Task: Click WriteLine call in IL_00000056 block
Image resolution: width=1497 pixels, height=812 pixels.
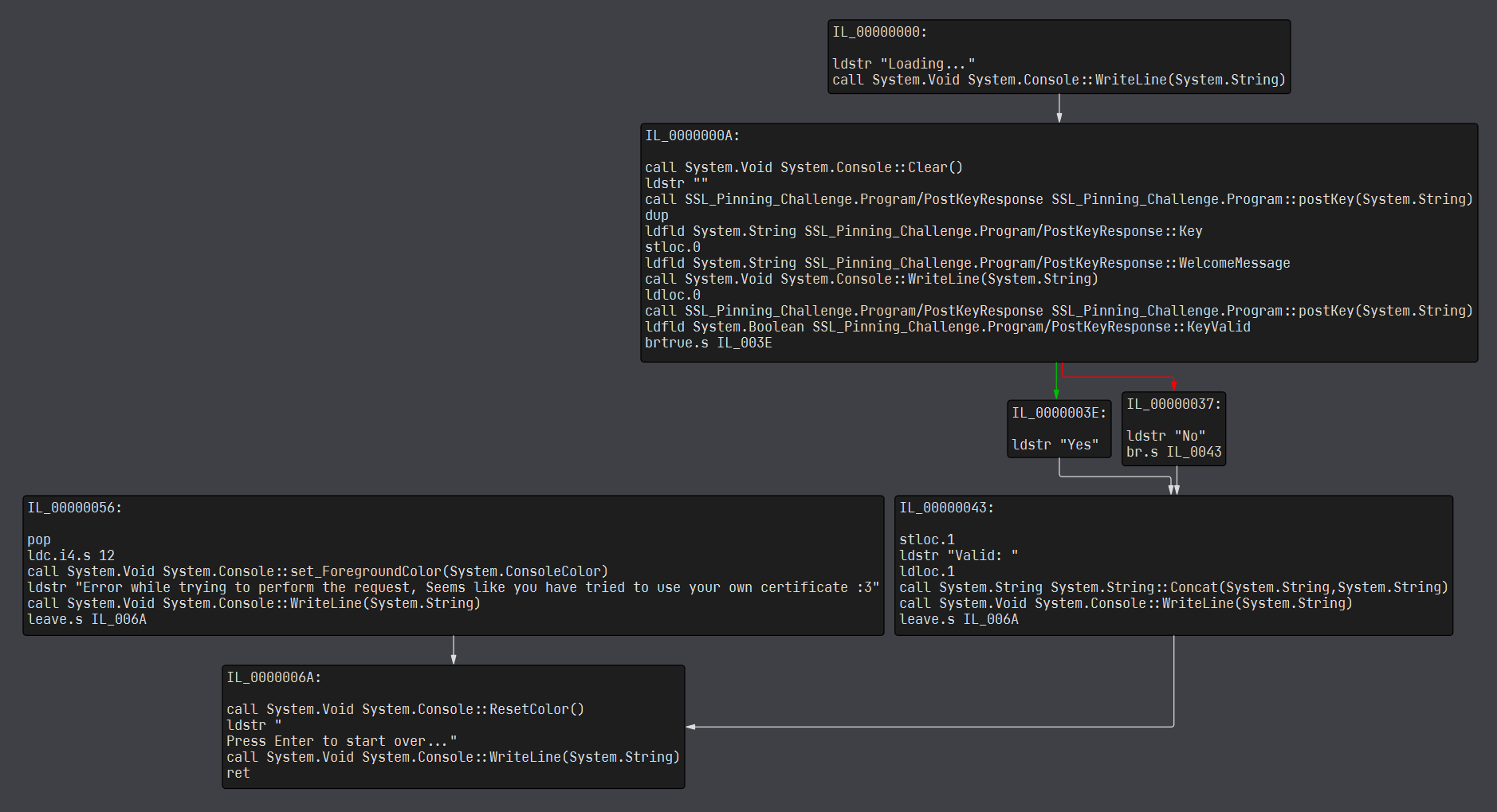Action: pyautogui.click(x=253, y=603)
